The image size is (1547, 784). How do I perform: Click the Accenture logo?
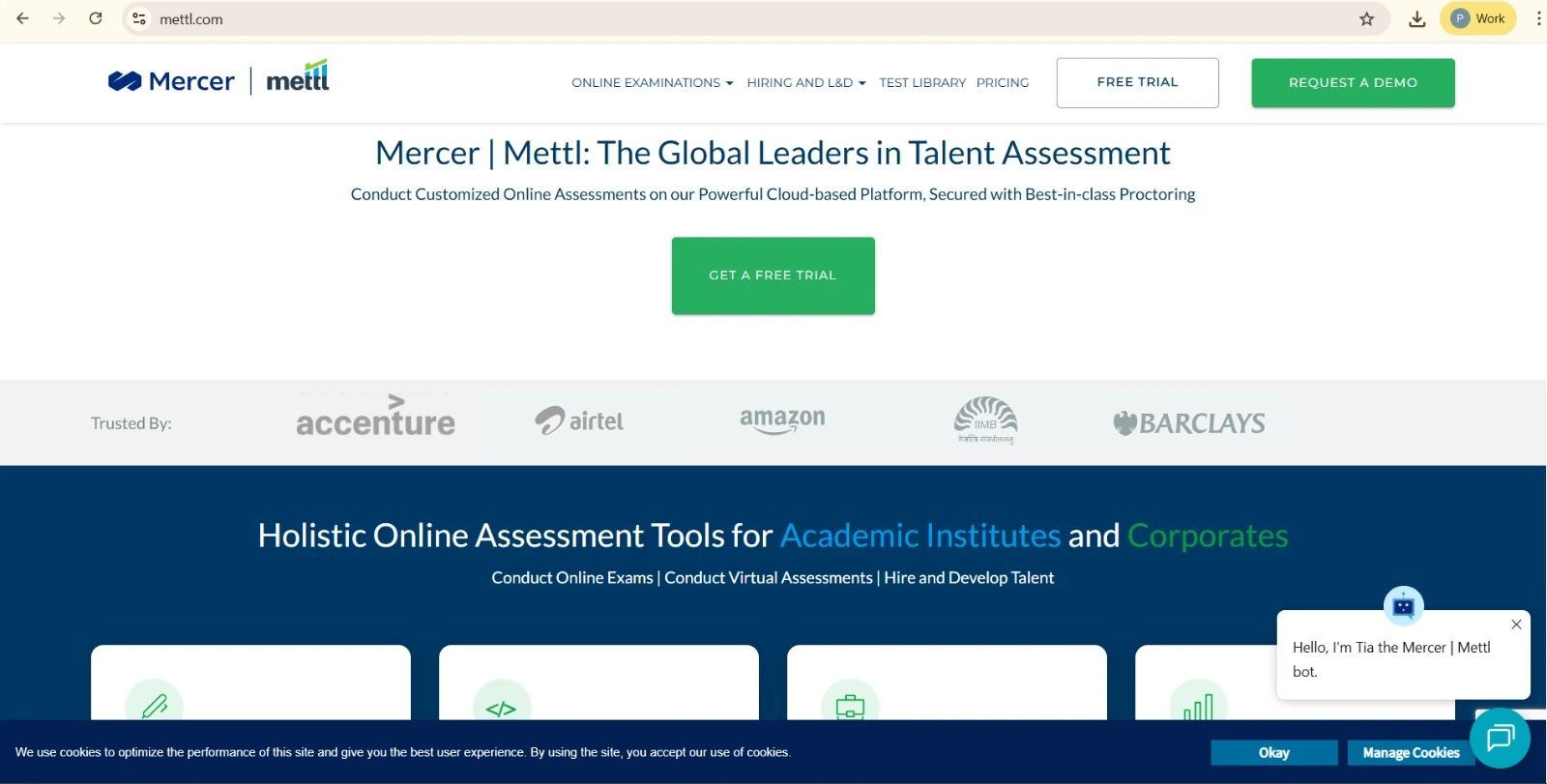375,417
